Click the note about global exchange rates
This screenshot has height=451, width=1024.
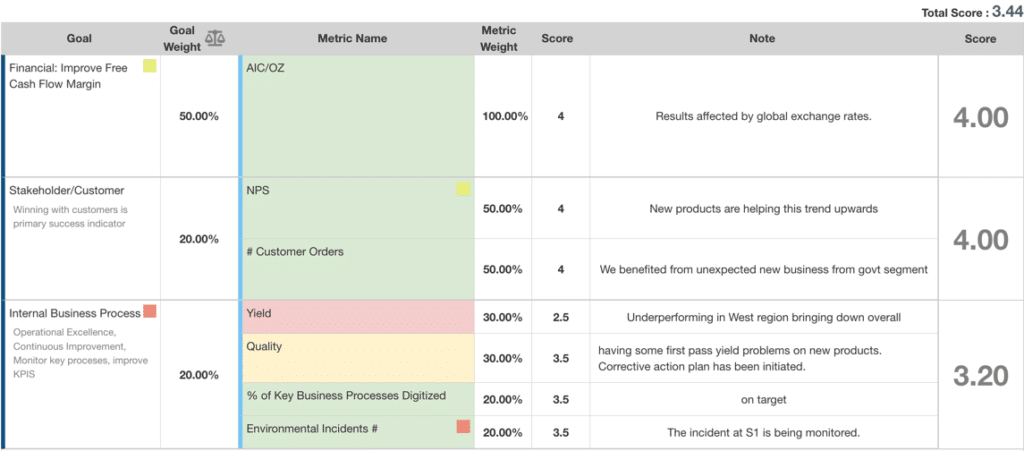point(763,117)
